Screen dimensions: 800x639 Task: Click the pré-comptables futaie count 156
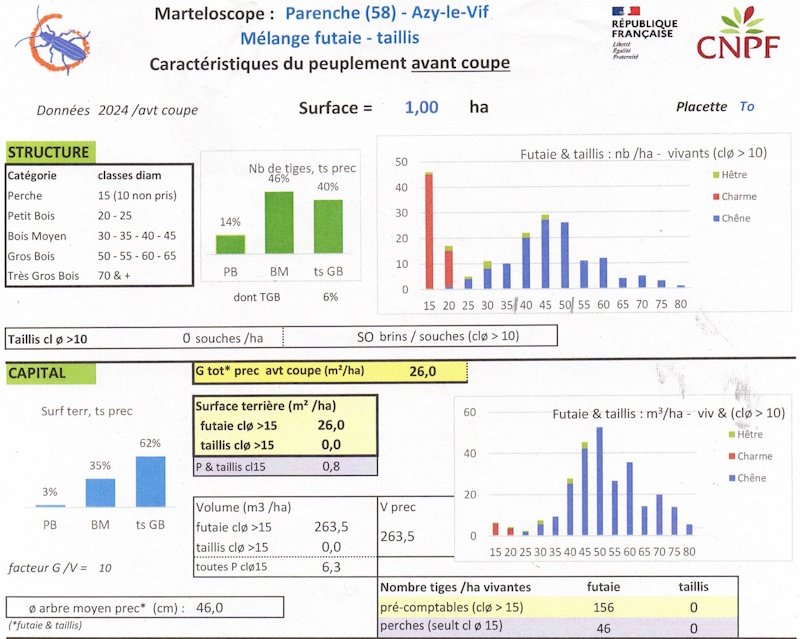(x=602, y=606)
